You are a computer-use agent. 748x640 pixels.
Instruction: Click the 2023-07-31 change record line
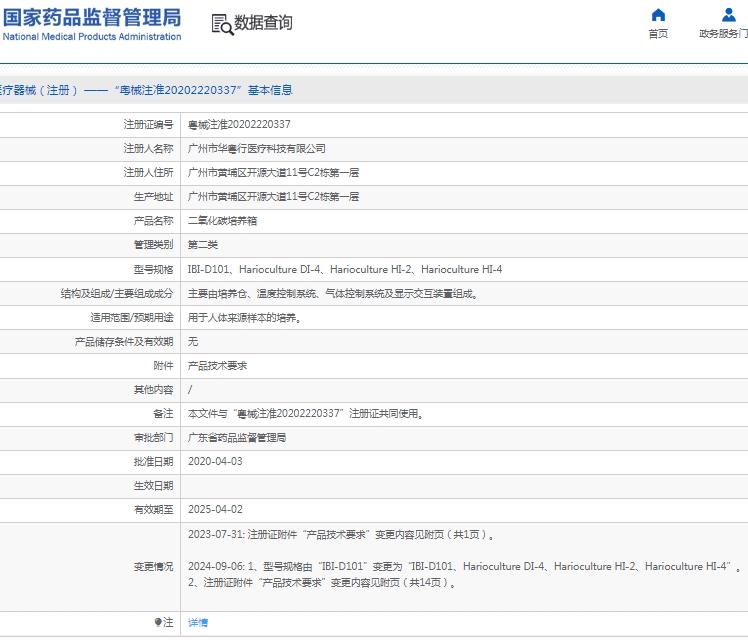pos(341,535)
